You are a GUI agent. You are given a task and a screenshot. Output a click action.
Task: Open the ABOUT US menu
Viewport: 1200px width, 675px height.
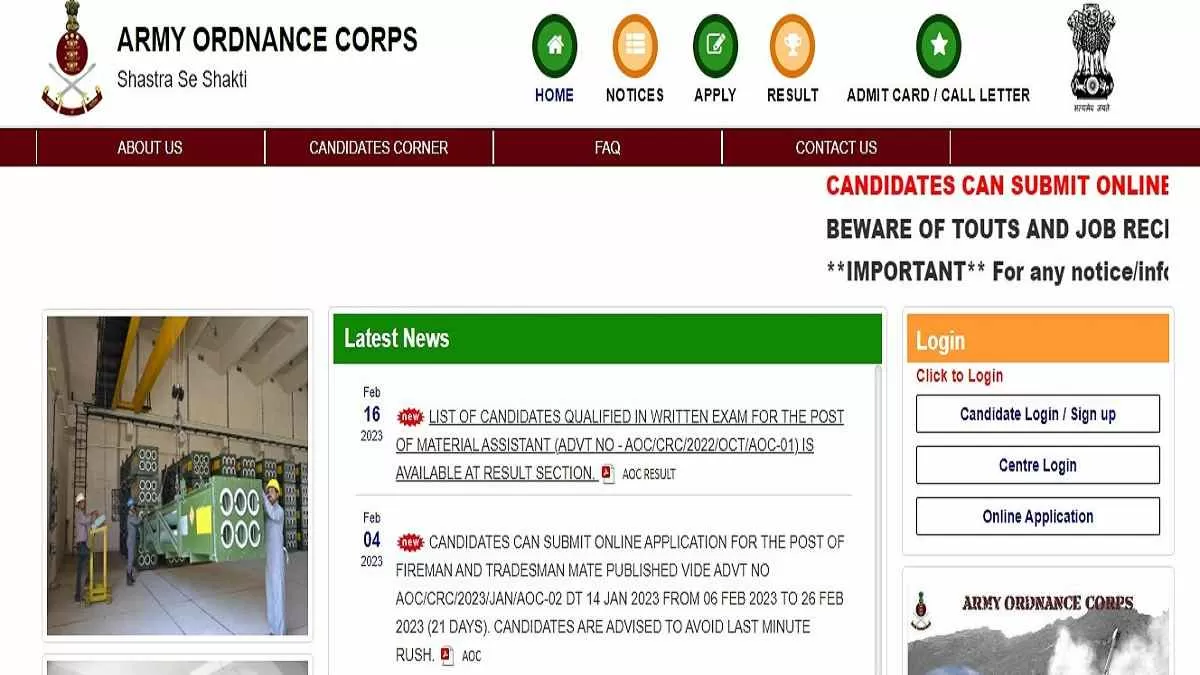[x=150, y=147]
